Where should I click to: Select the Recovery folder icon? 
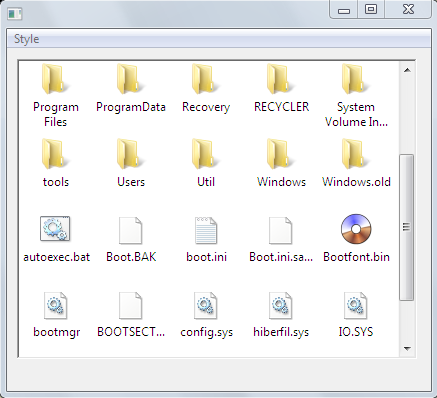pos(206,79)
